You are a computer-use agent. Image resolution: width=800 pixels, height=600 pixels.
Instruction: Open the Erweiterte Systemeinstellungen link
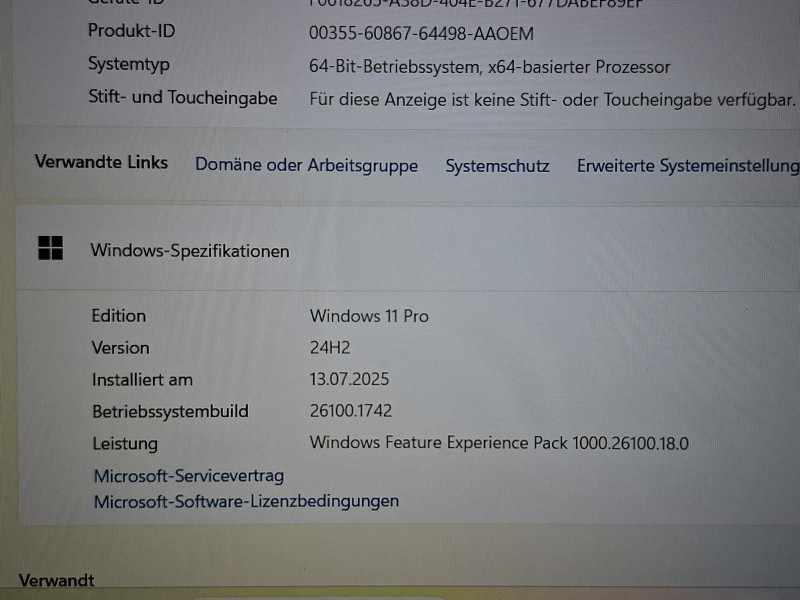688,166
